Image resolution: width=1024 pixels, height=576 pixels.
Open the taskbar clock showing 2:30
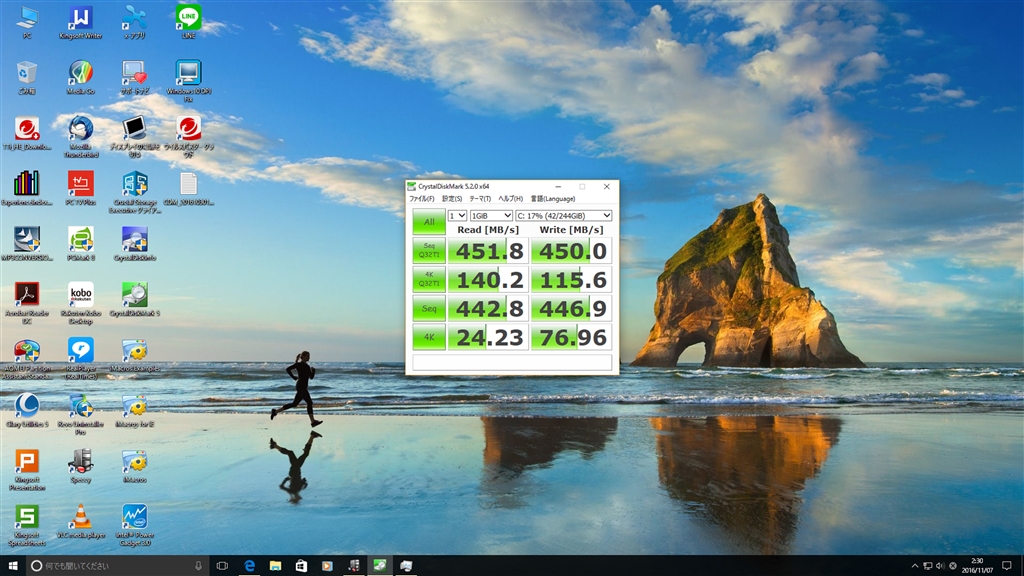point(978,566)
